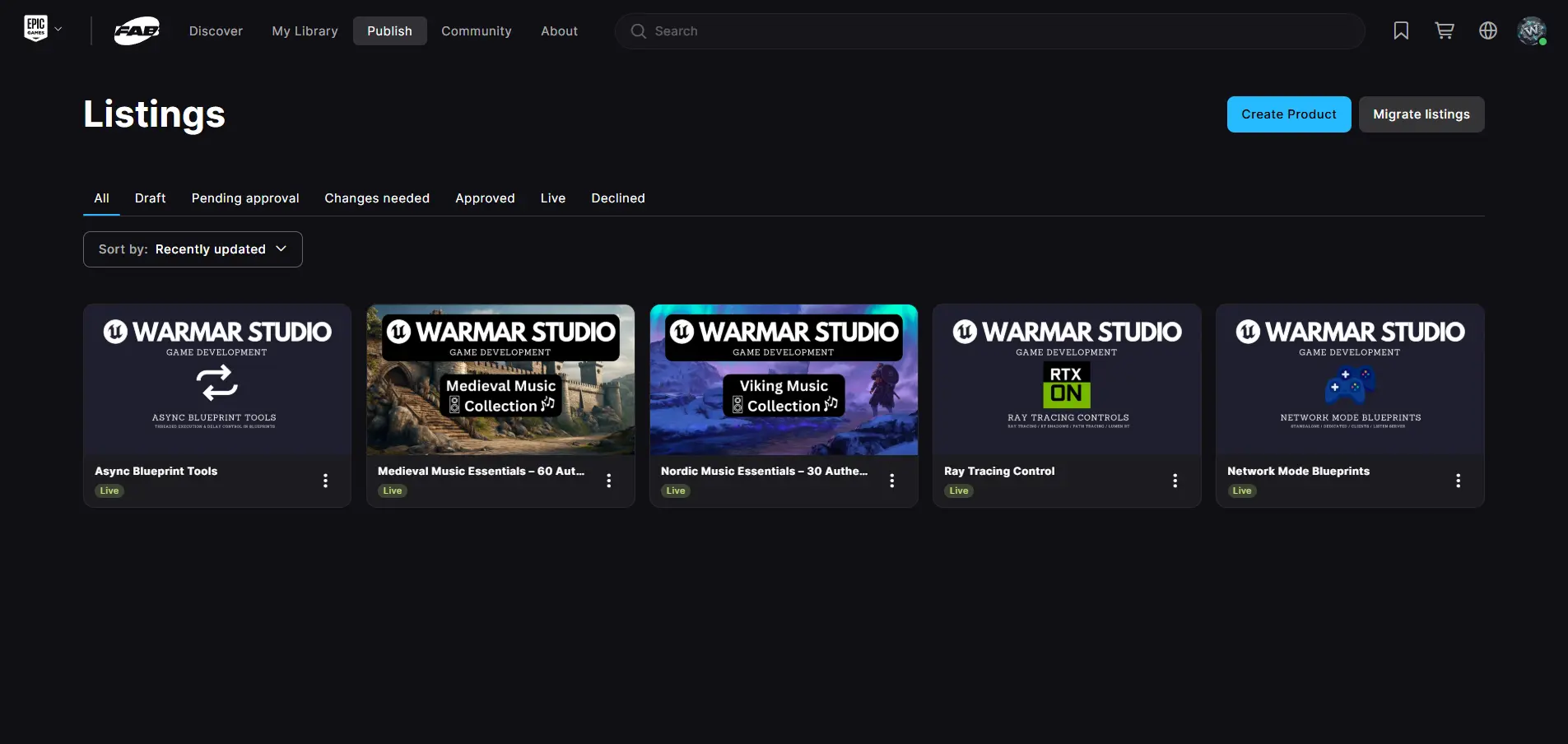Click Ray Tracing Control title
The height and width of the screenshot is (744, 1568).
pos(999,471)
